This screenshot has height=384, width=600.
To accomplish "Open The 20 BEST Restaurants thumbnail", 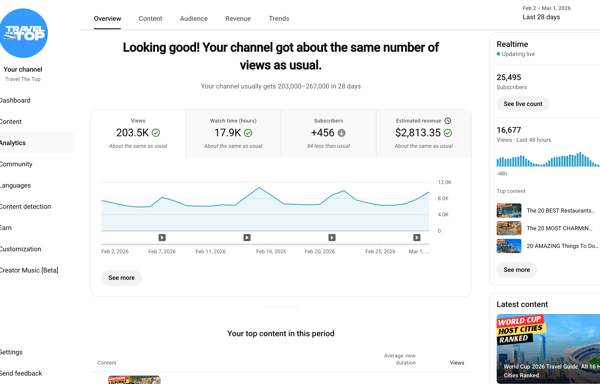I will click(509, 210).
